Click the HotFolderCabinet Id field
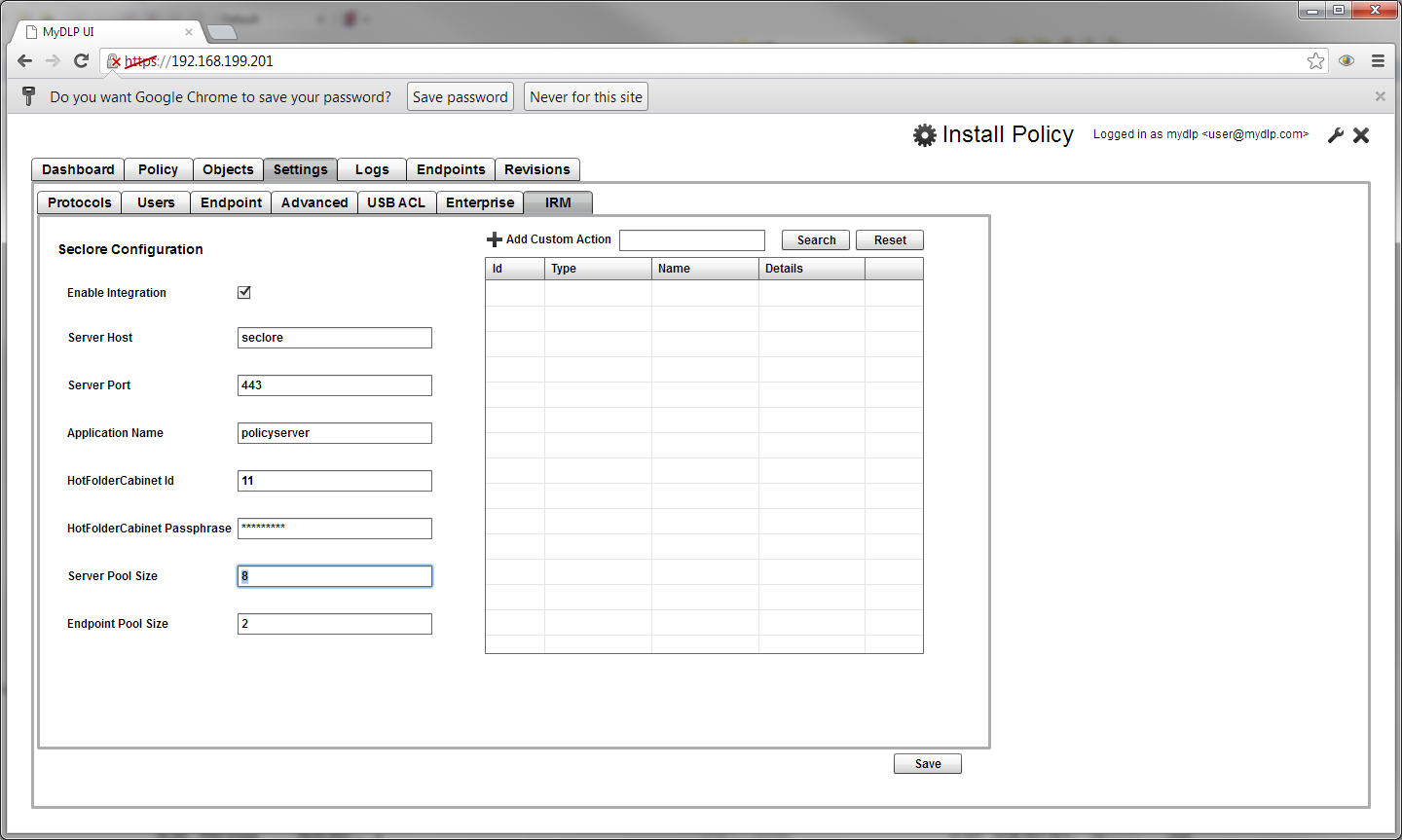 click(335, 481)
